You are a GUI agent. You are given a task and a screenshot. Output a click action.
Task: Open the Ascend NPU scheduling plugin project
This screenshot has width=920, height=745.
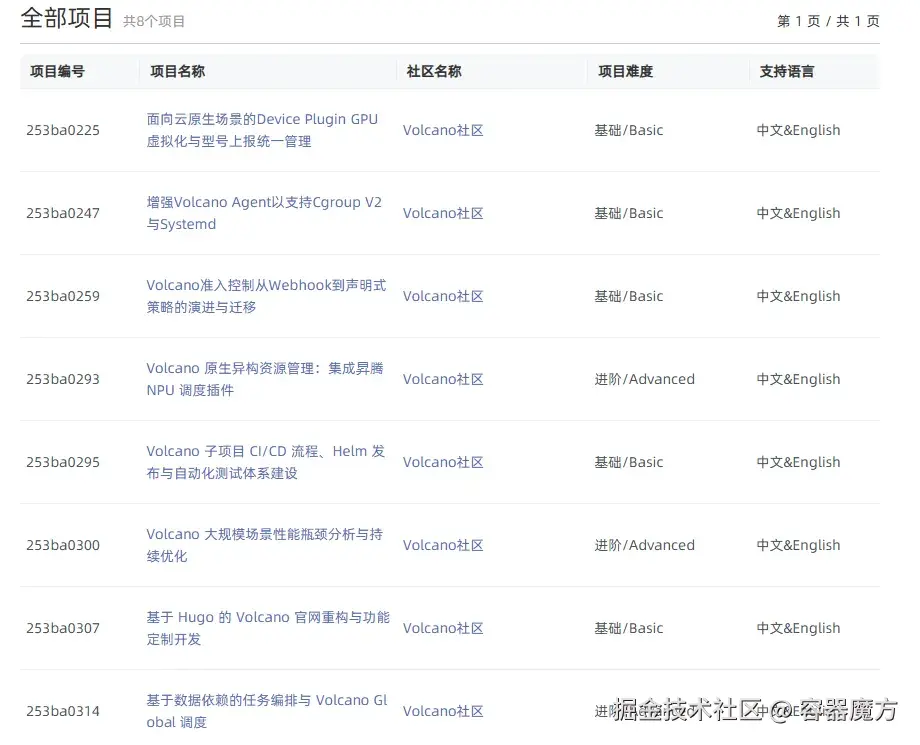(265, 379)
